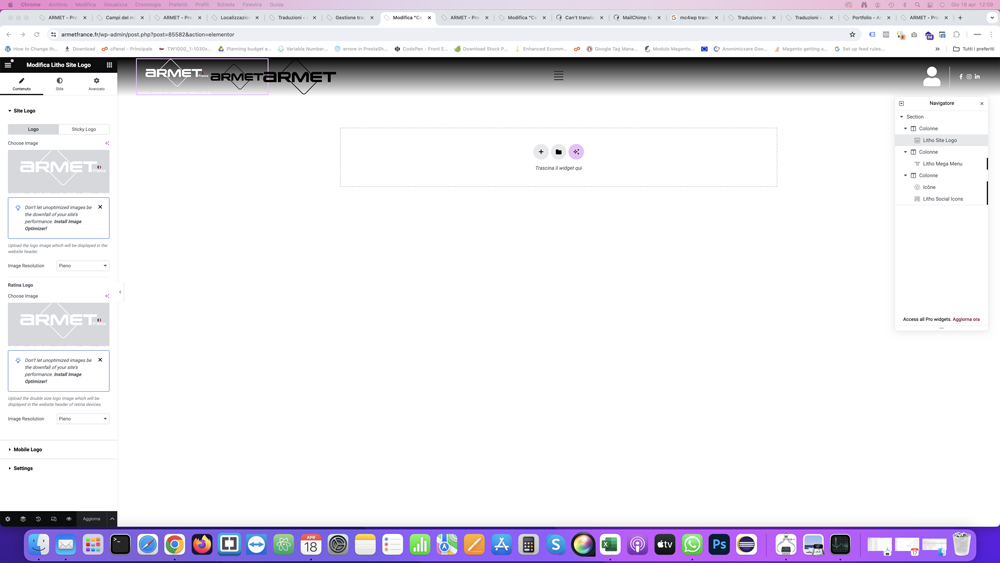This screenshot has height=563, width=1000.
Task: Click the add new section plus button
Action: pyautogui.click(x=541, y=152)
